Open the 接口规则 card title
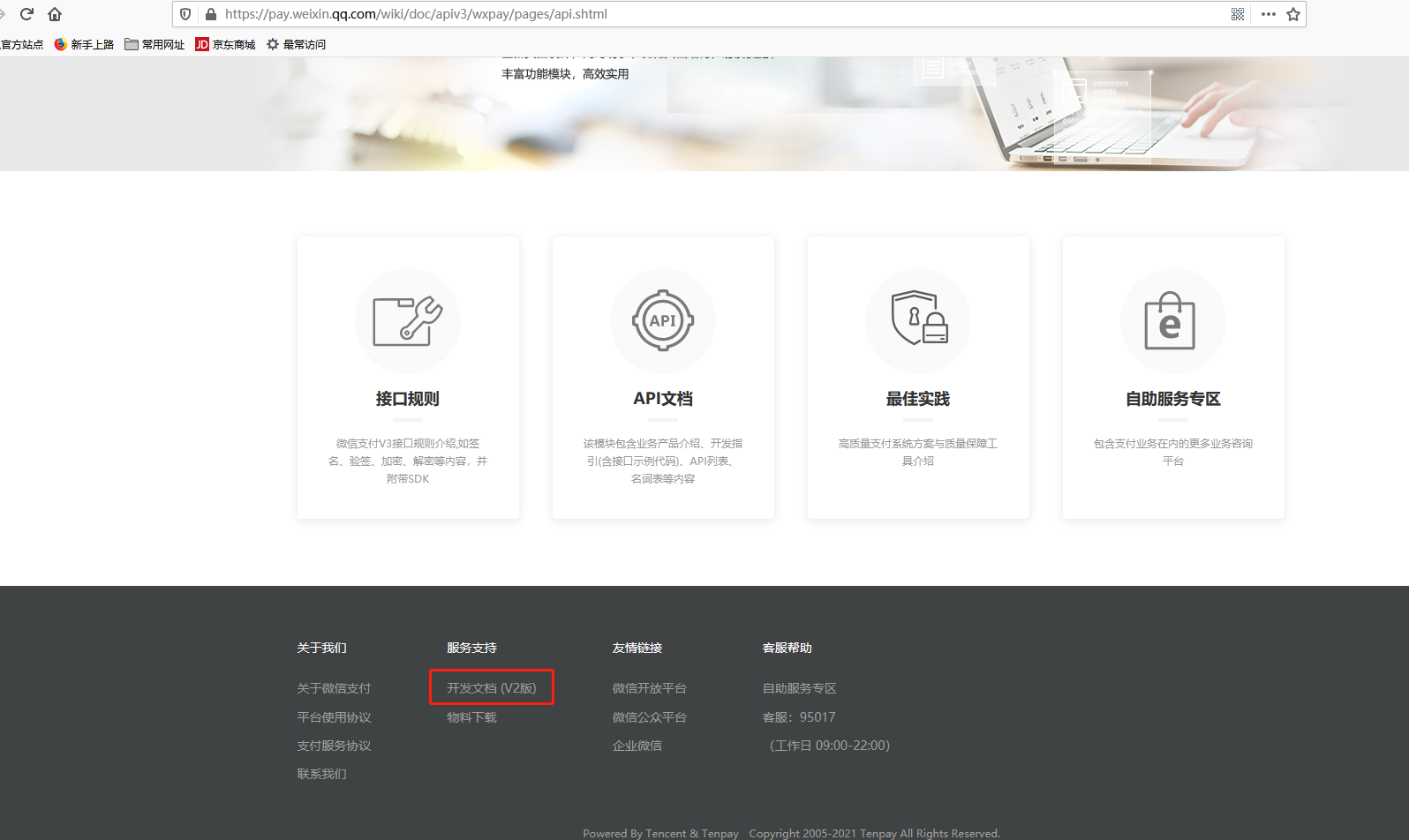This screenshot has height=840, width=1409. tap(408, 399)
